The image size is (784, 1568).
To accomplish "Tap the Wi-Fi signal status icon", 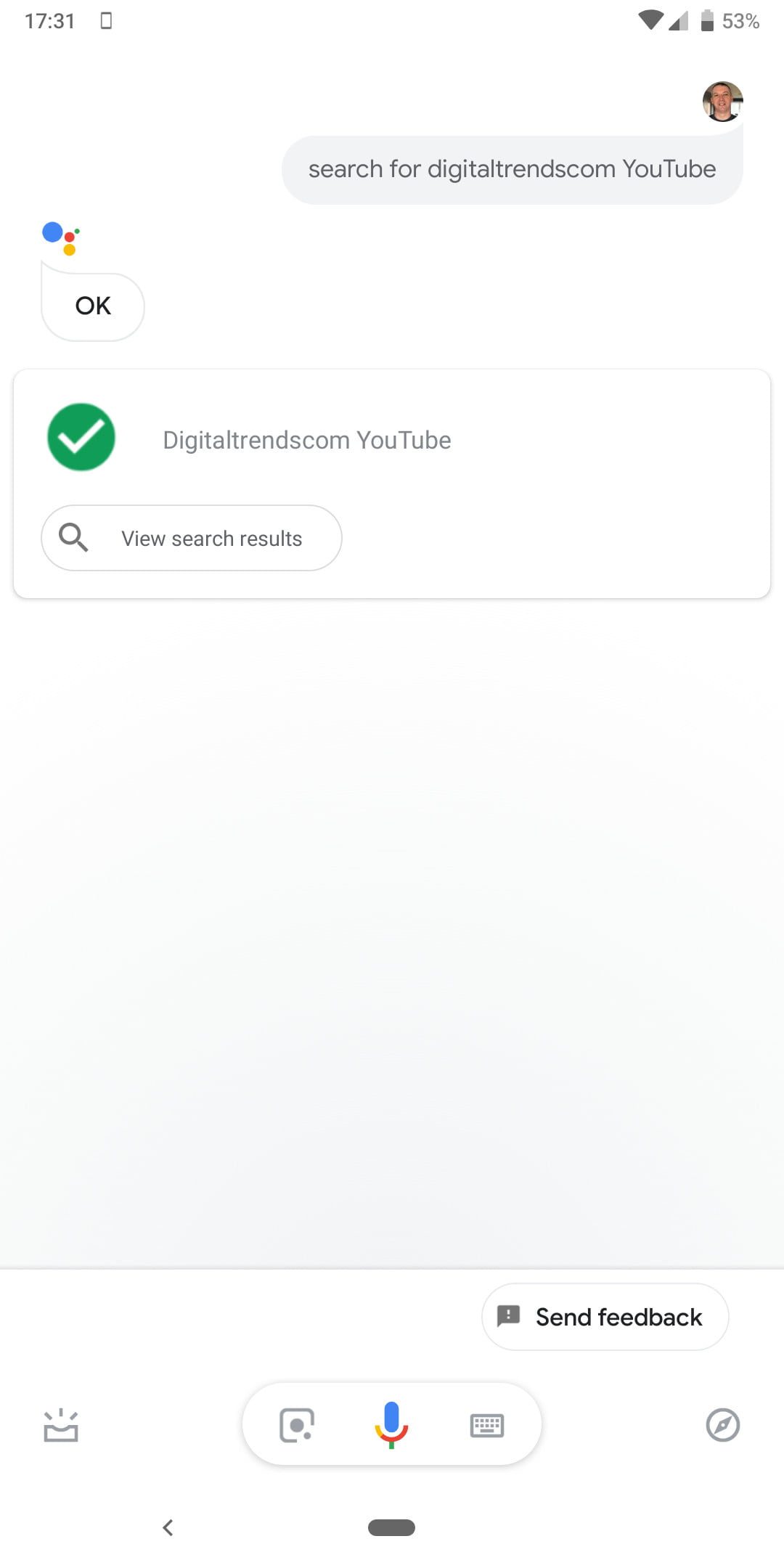I will 650,20.
